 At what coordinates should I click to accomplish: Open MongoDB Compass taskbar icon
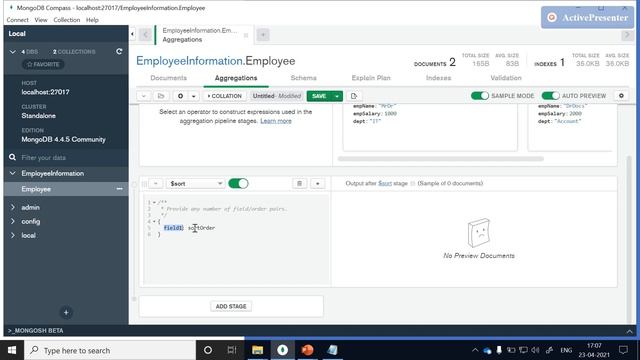(x=282, y=350)
